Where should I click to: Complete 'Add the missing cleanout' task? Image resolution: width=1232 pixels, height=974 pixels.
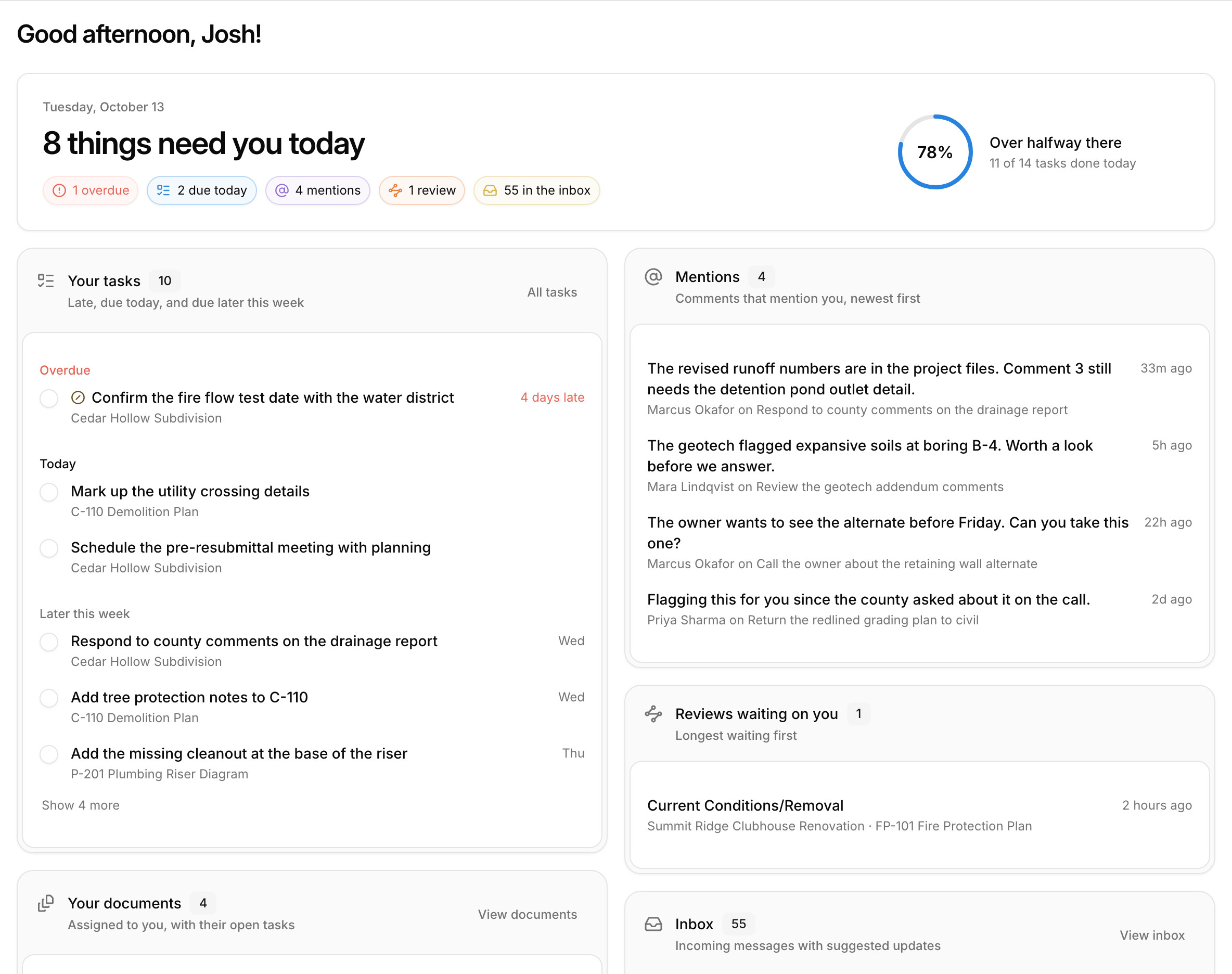(49, 754)
